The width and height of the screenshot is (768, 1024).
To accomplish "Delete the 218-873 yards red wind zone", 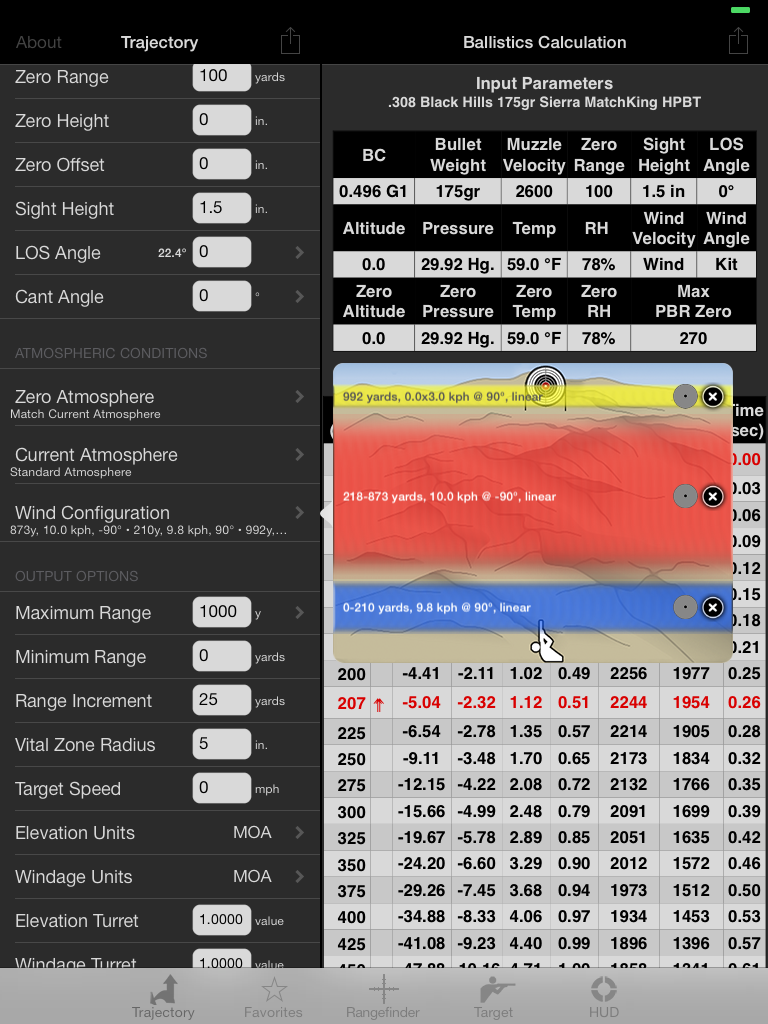I will click(712, 496).
